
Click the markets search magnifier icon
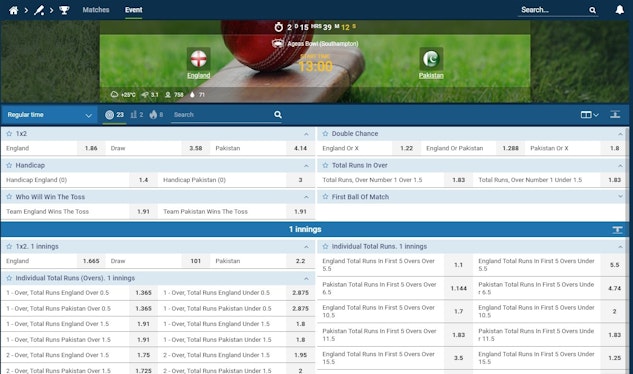[x=278, y=115]
